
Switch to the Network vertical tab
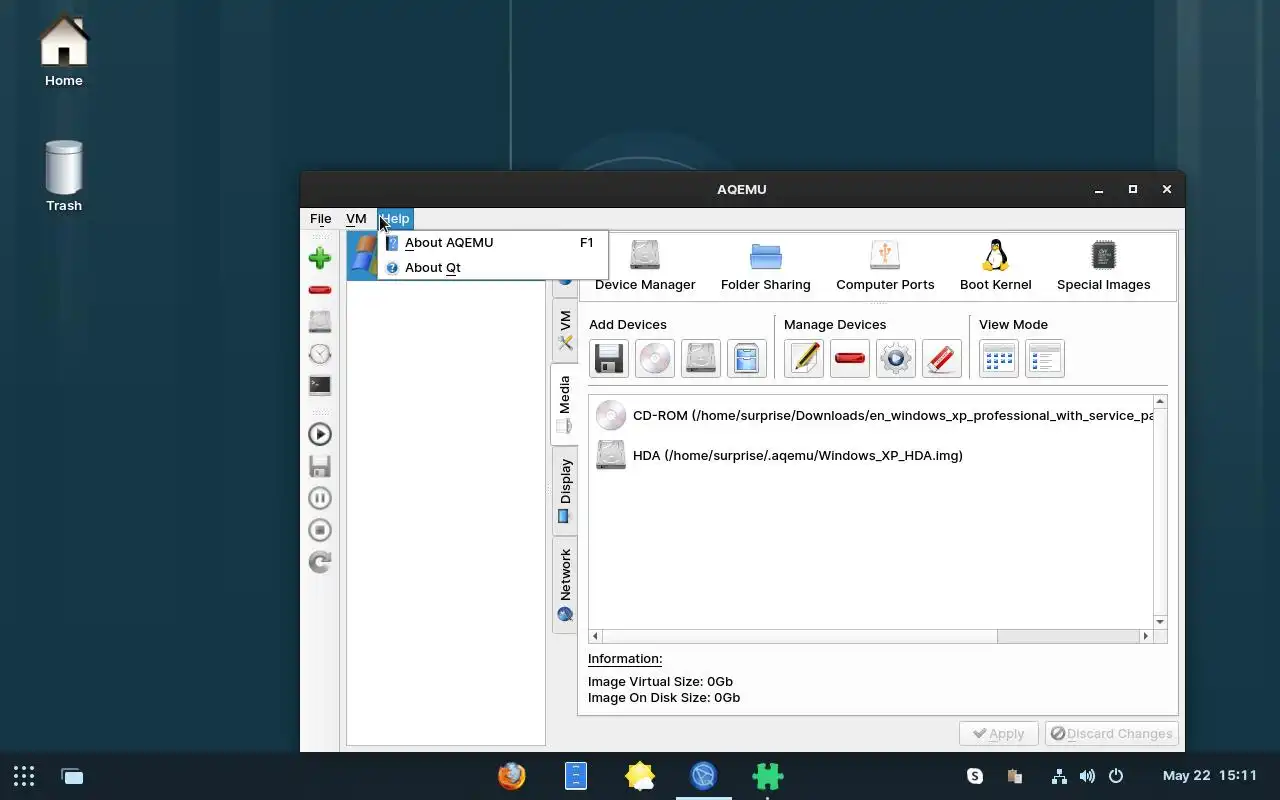point(565,585)
